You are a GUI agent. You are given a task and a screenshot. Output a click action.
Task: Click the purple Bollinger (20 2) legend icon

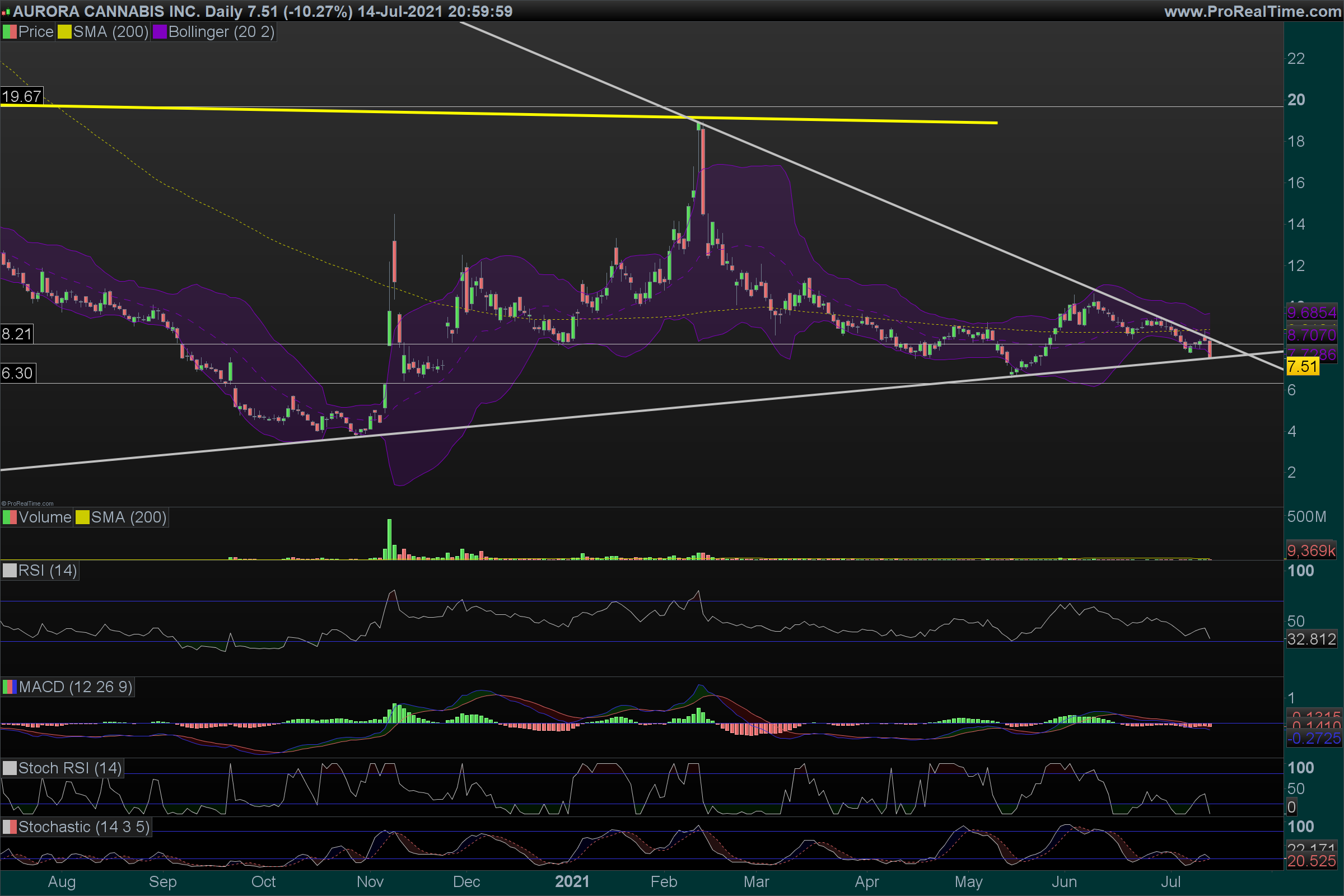coord(160,32)
